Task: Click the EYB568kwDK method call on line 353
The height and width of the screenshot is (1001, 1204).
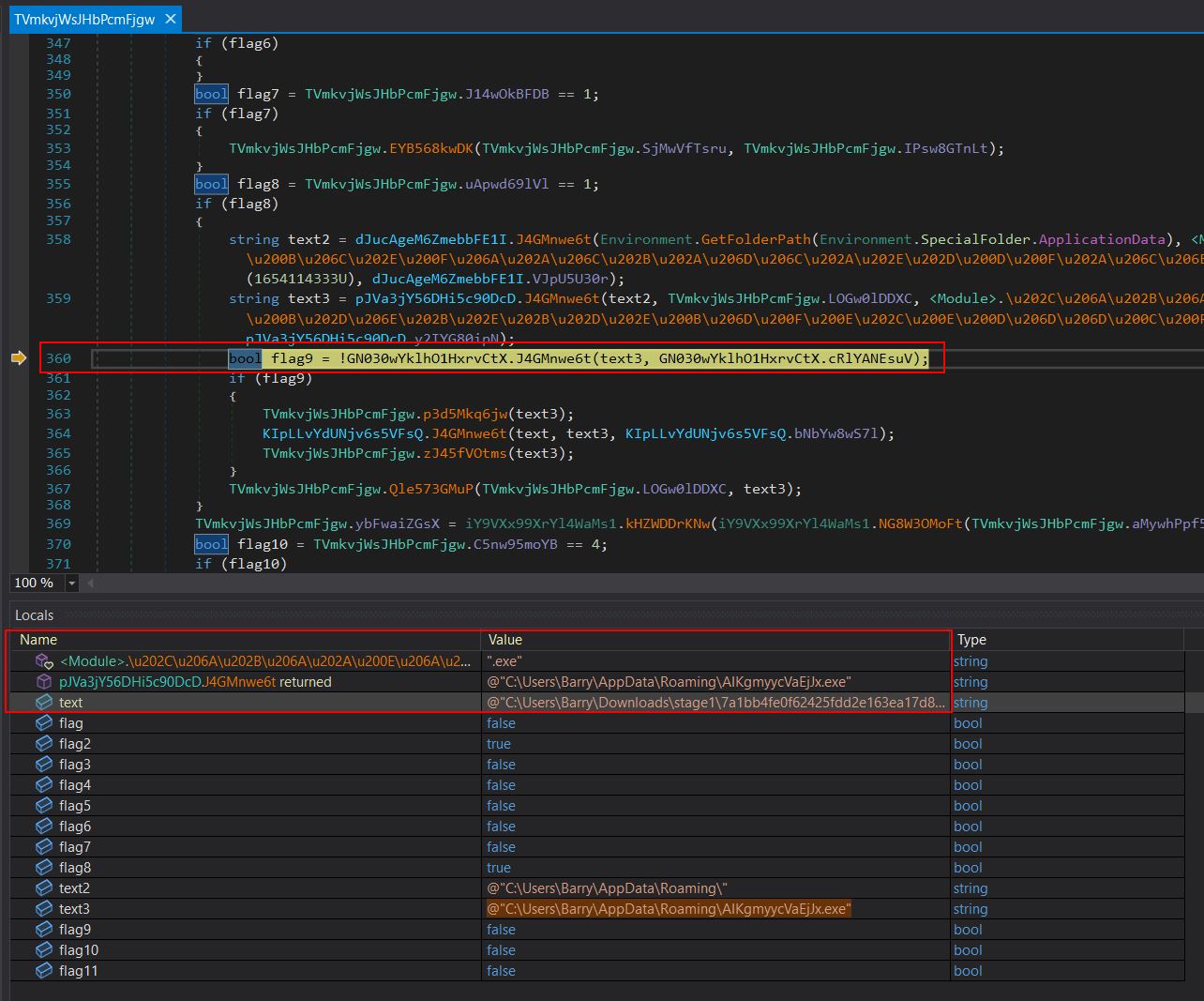Action: [x=433, y=148]
